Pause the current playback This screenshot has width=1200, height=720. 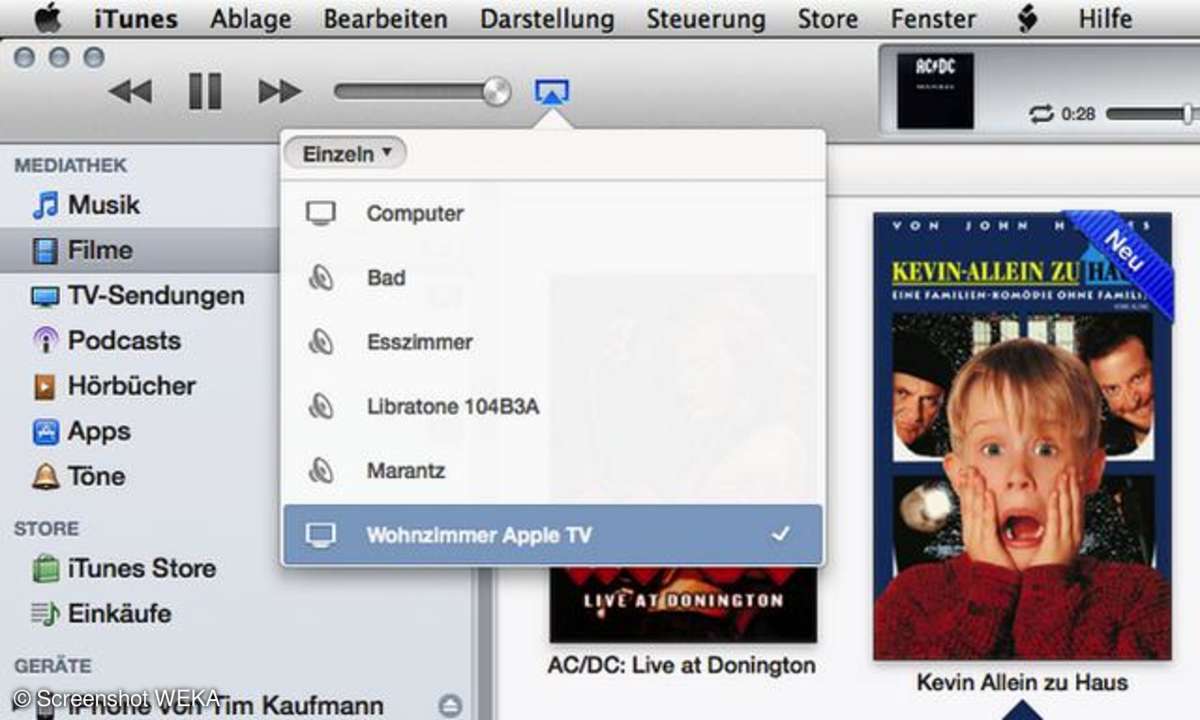tap(205, 92)
